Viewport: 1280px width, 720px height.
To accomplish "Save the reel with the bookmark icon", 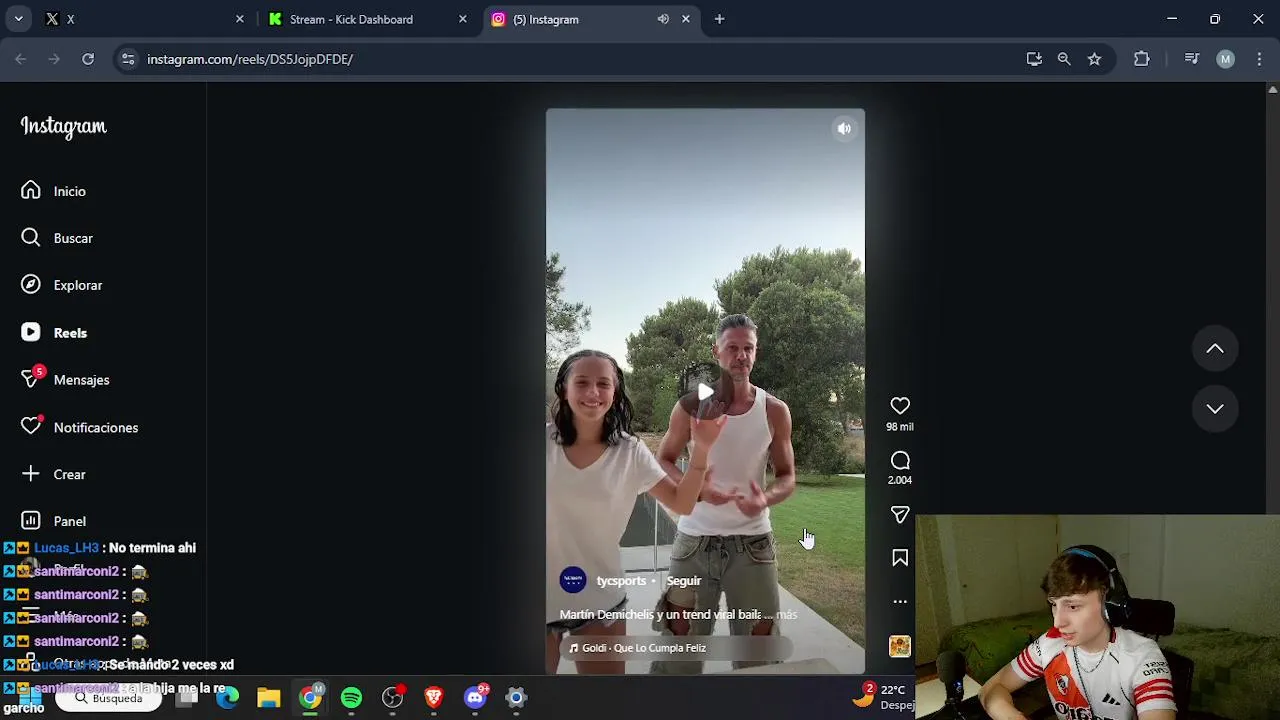I will [x=900, y=558].
